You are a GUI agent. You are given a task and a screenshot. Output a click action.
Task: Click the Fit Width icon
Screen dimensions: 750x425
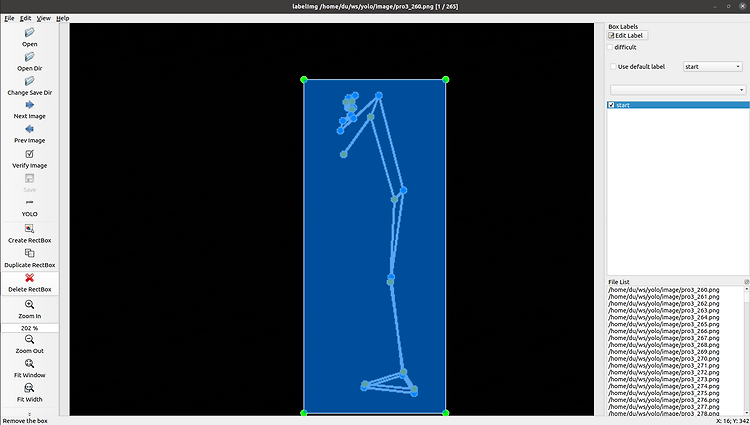[29, 388]
